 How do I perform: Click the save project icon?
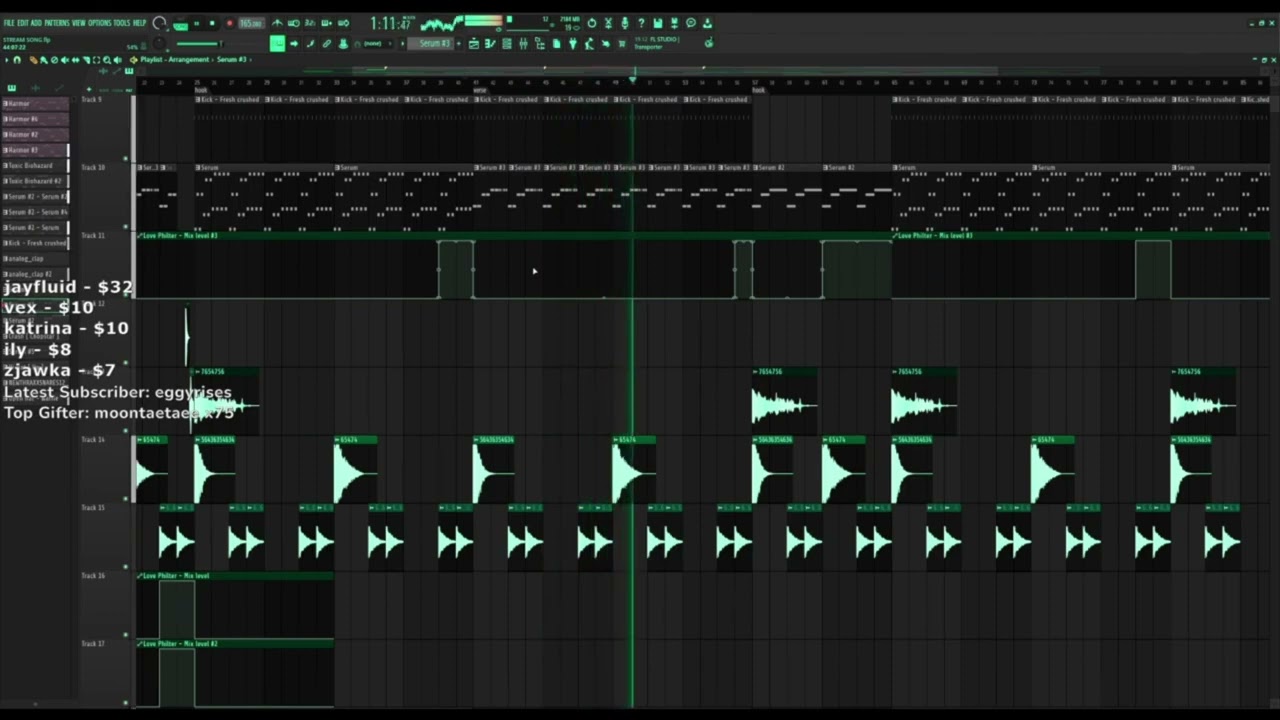(658, 23)
